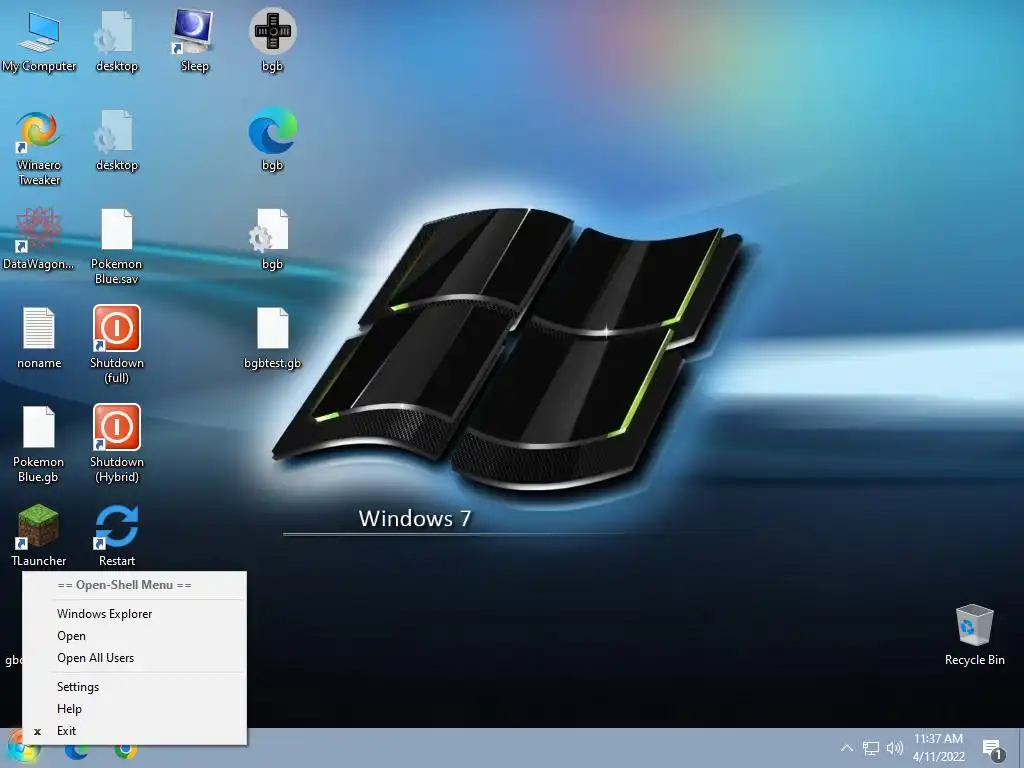The image size is (1024, 768).
Task: Select the Pokemon Blue.gb file
Action: tap(39, 444)
